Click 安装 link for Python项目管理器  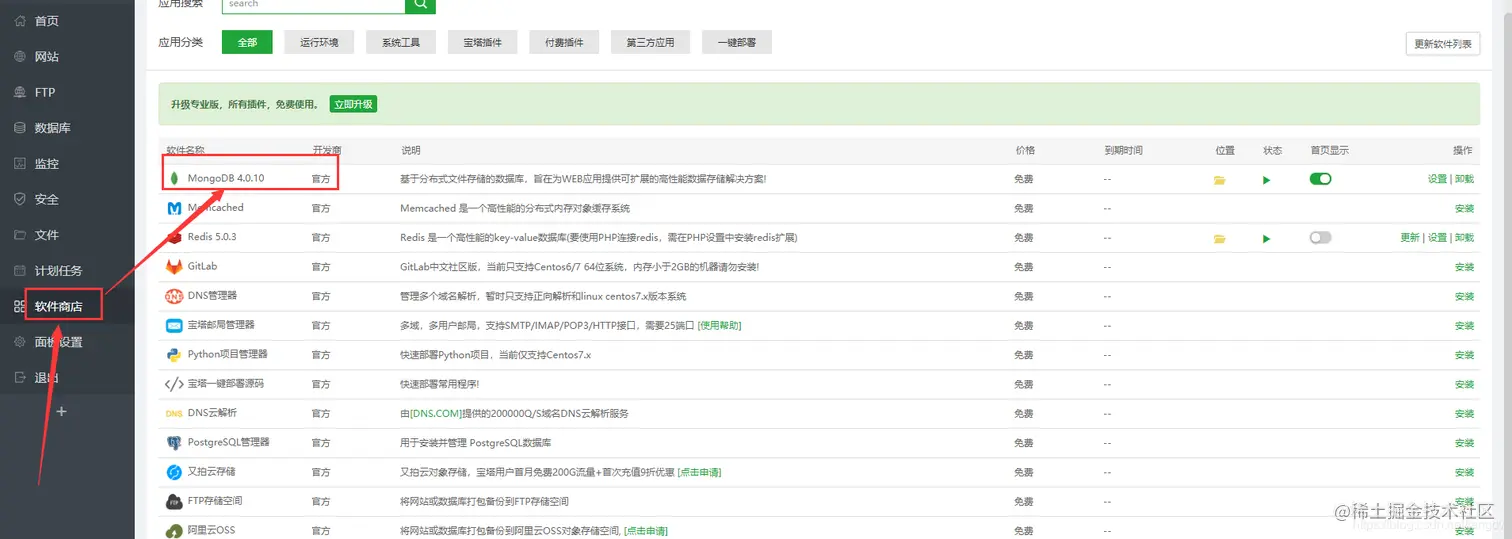[1464, 356]
